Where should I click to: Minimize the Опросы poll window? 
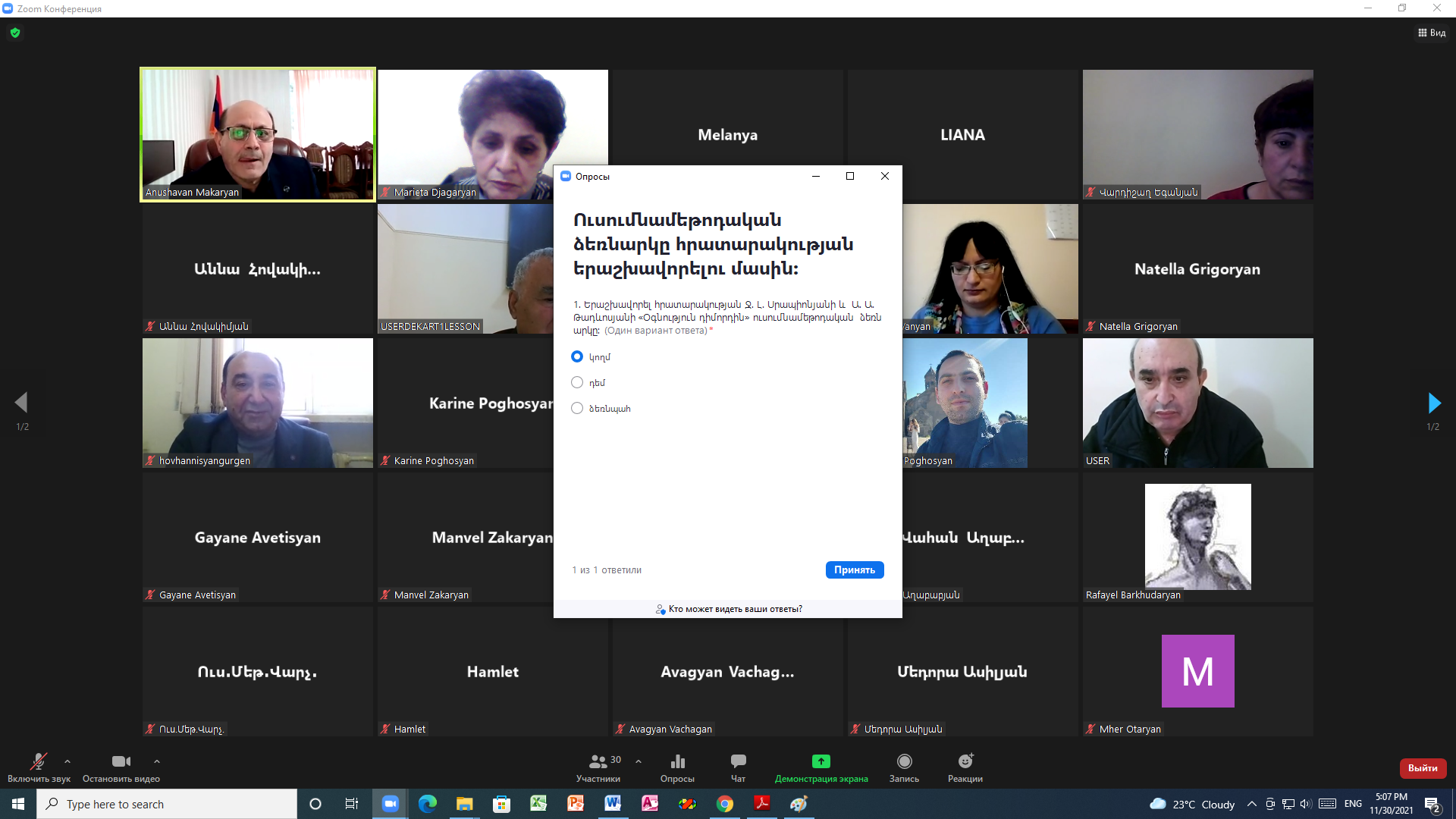coord(816,176)
